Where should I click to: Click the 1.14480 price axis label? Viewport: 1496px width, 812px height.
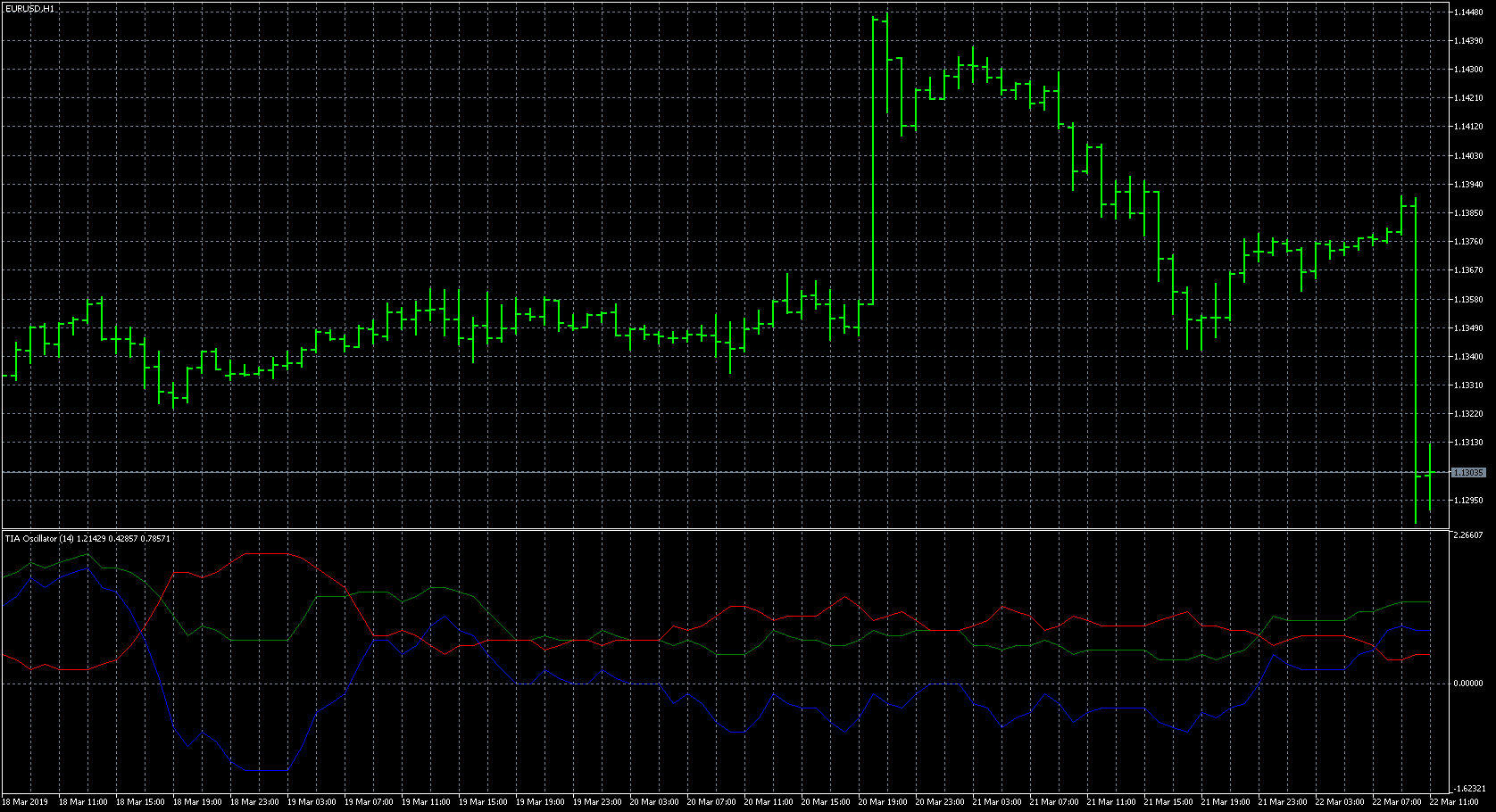(x=1468, y=12)
